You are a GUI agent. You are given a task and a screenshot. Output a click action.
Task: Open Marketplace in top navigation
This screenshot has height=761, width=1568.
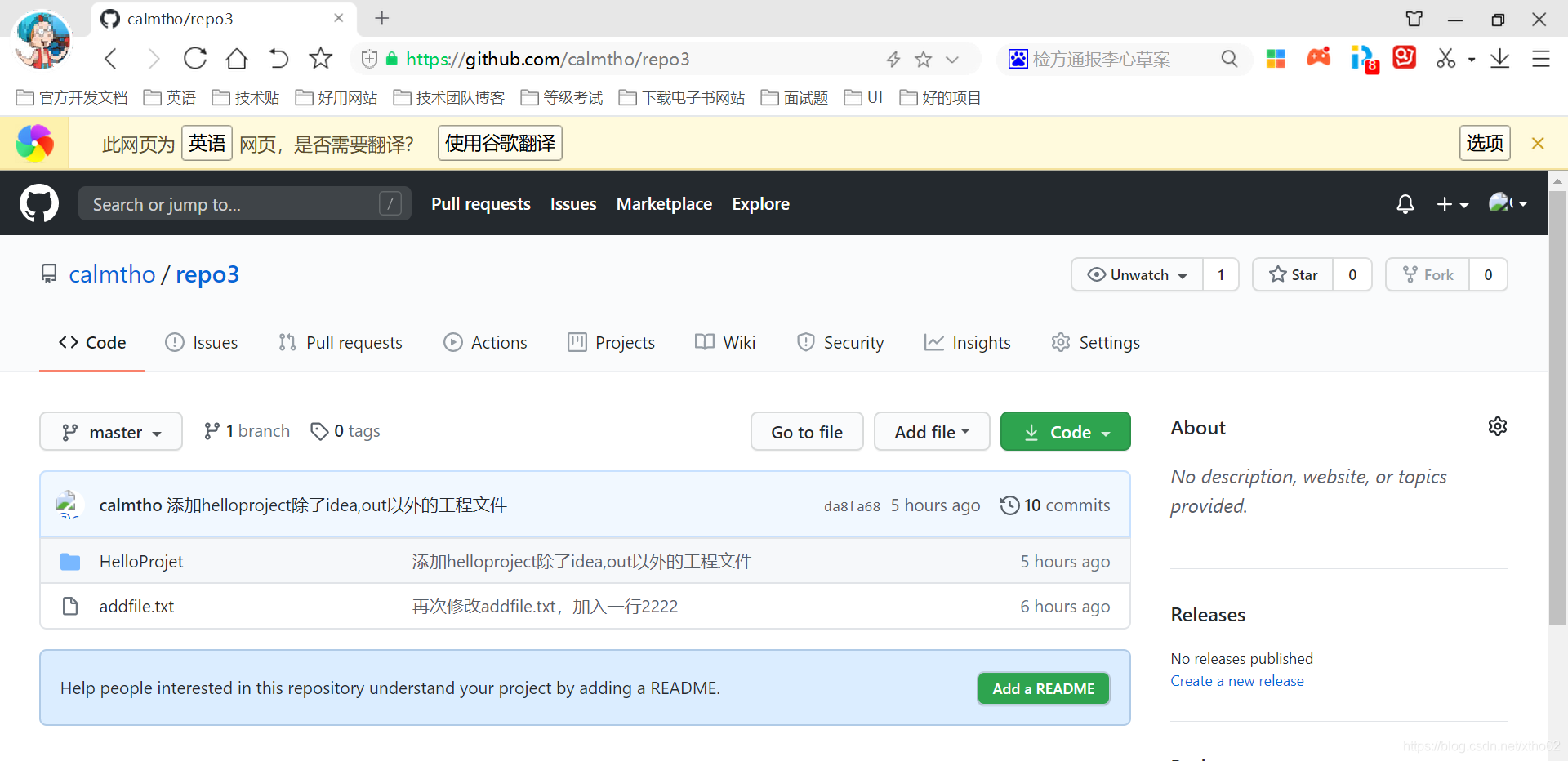point(664,204)
